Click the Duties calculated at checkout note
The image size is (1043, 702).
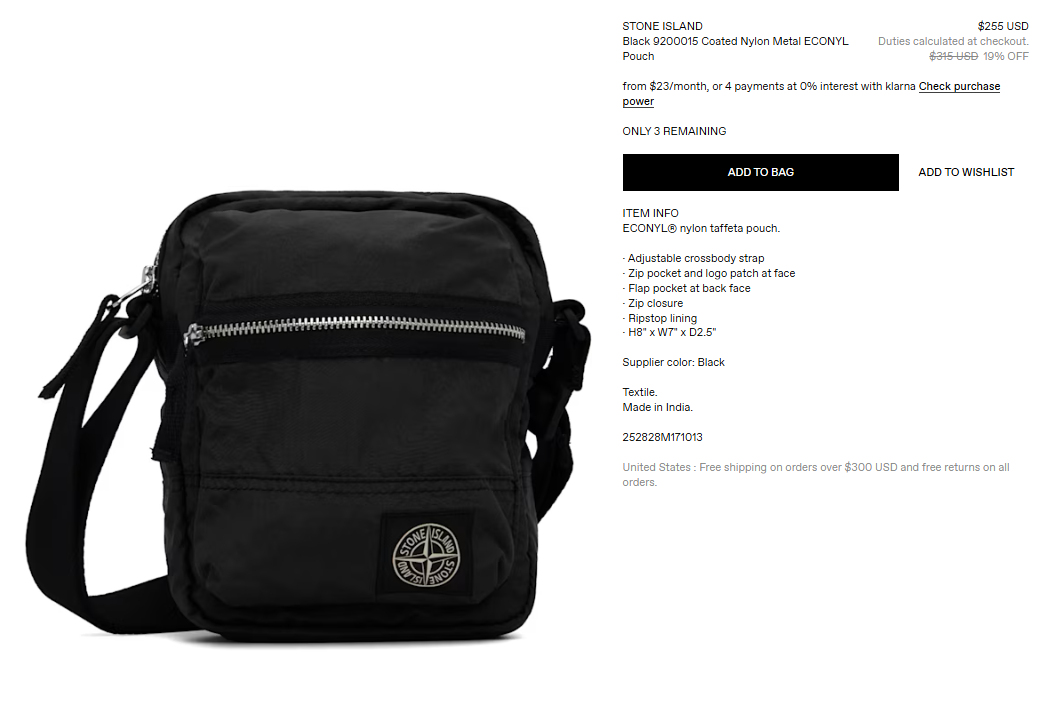(x=953, y=41)
